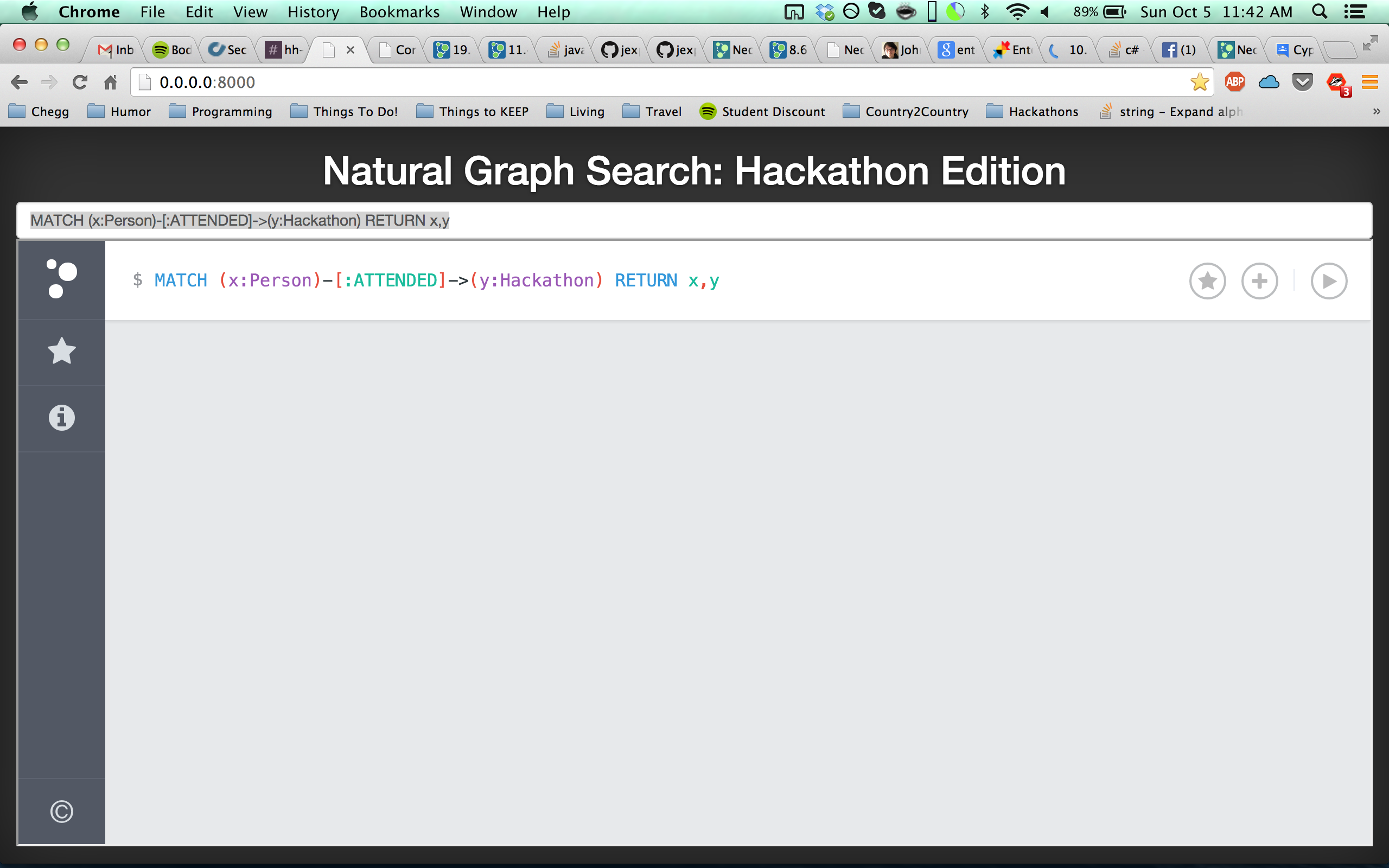Click the copyright icon in sidebar
The image size is (1389, 868).
[x=61, y=811]
